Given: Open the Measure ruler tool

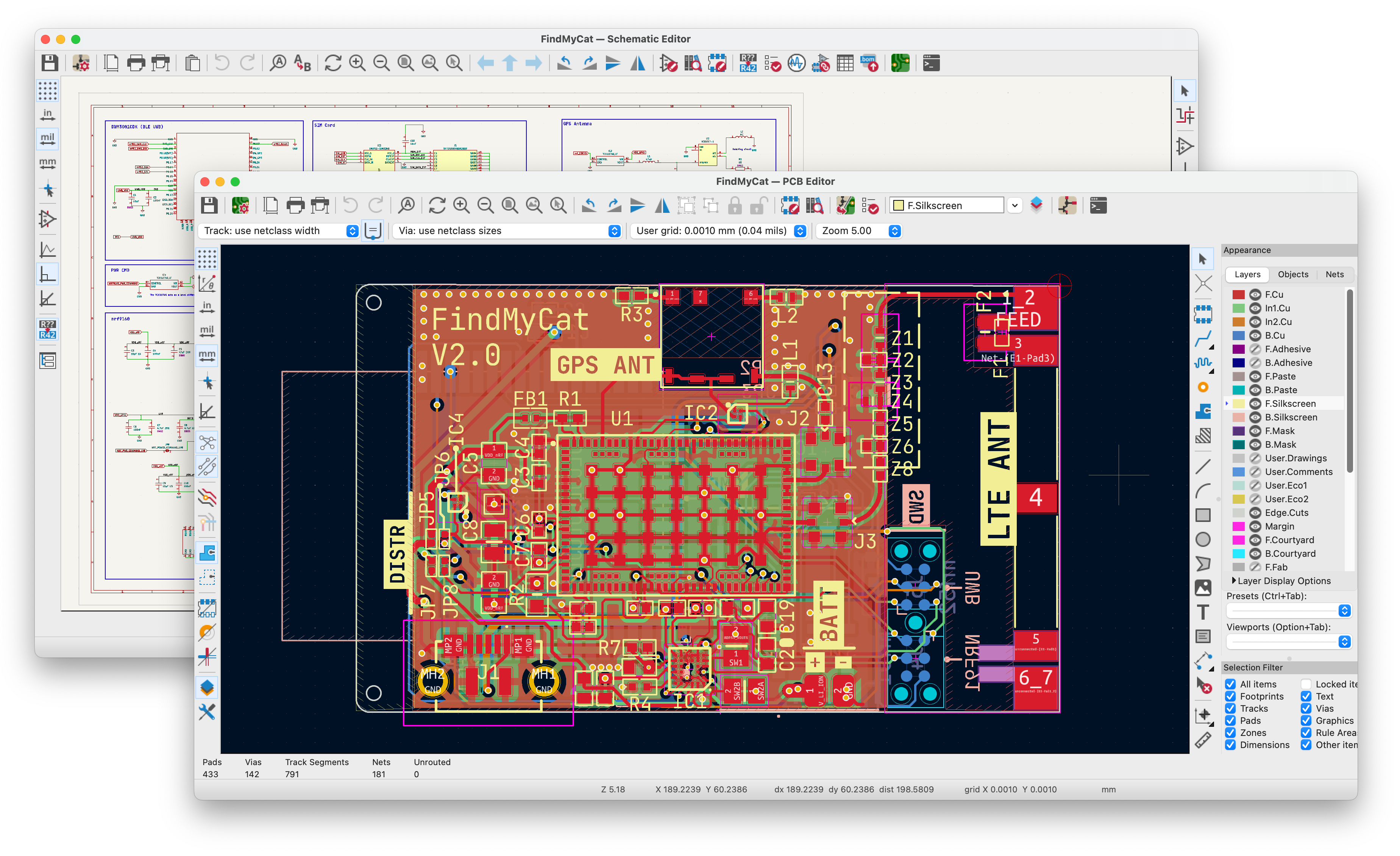Looking at the screenshot, I should tap(1203, 740).
